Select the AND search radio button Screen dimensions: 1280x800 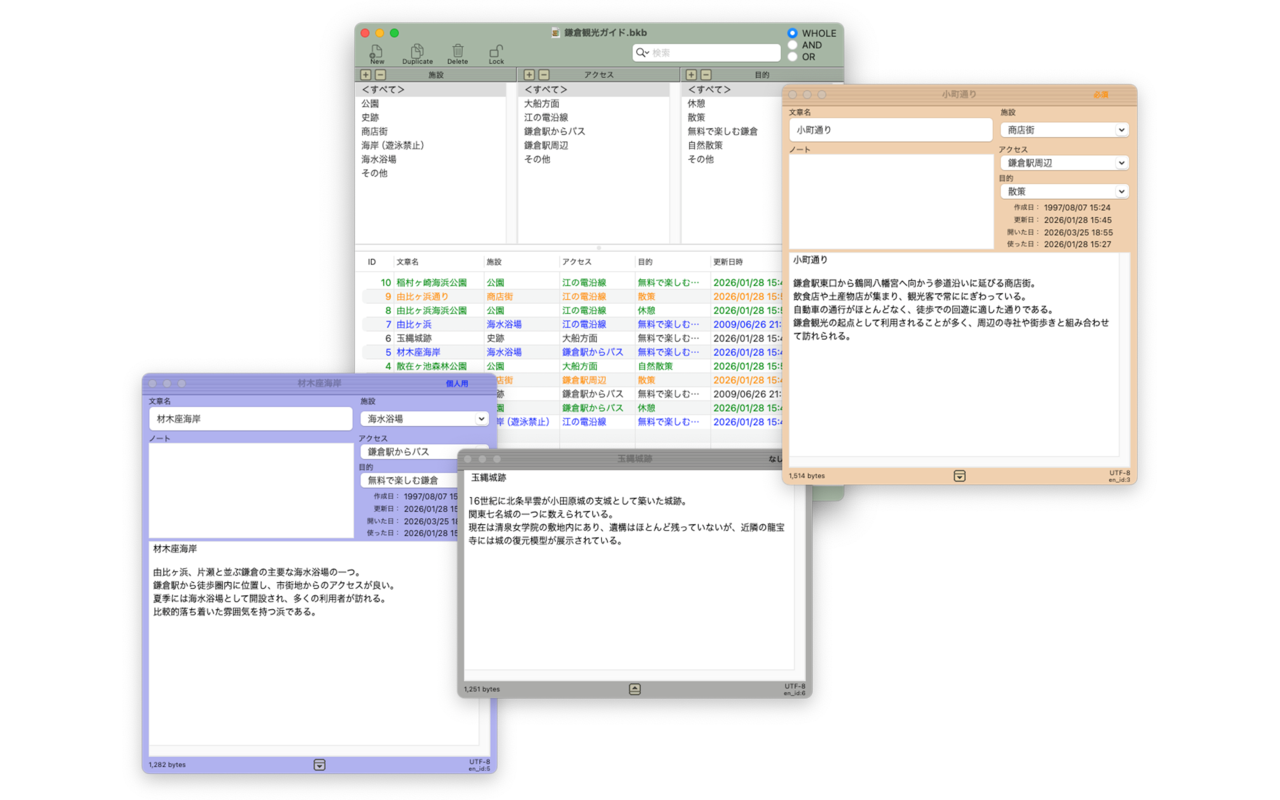point(793,45)
